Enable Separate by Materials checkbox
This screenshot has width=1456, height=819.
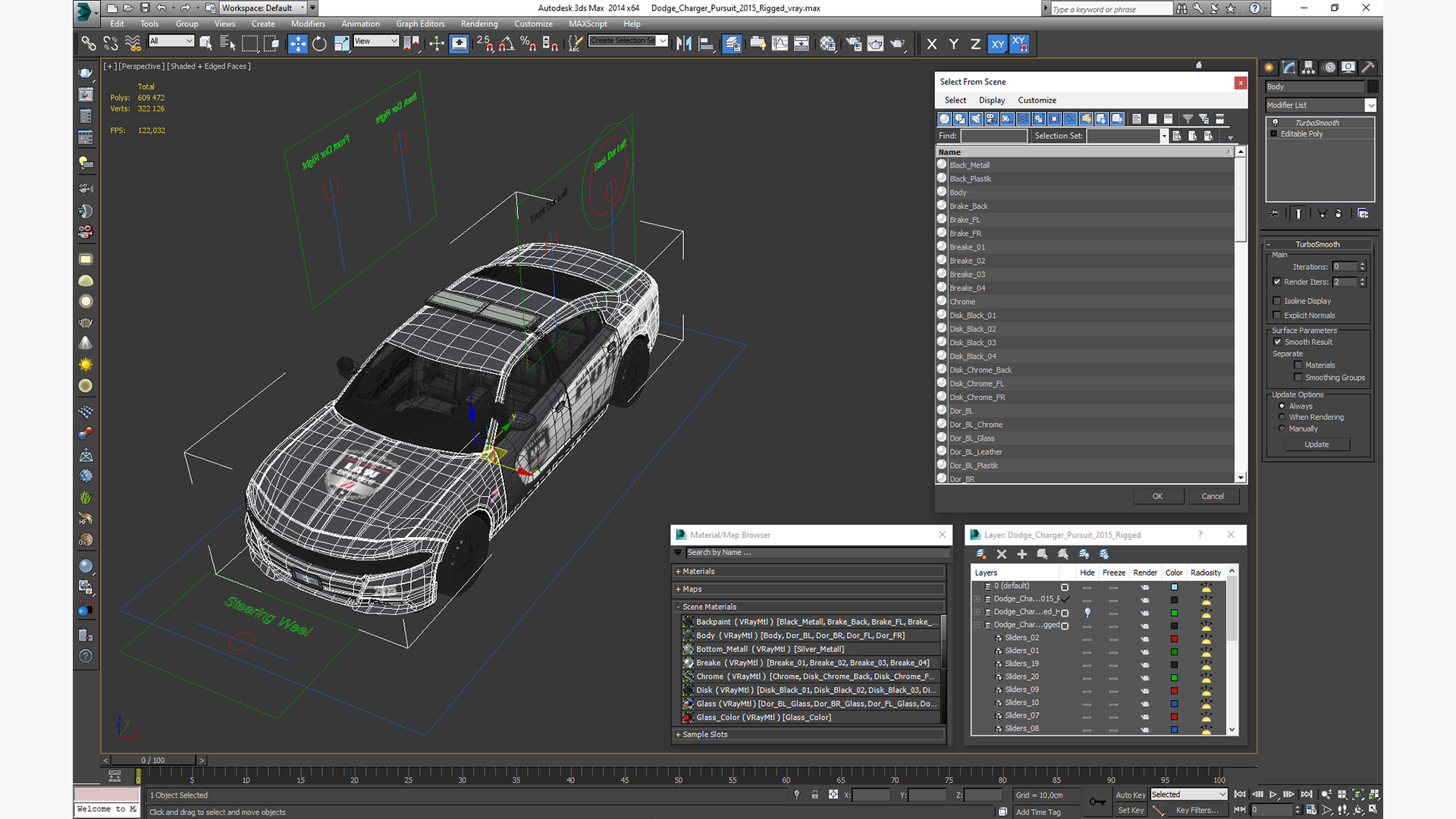pos(1298,366)
